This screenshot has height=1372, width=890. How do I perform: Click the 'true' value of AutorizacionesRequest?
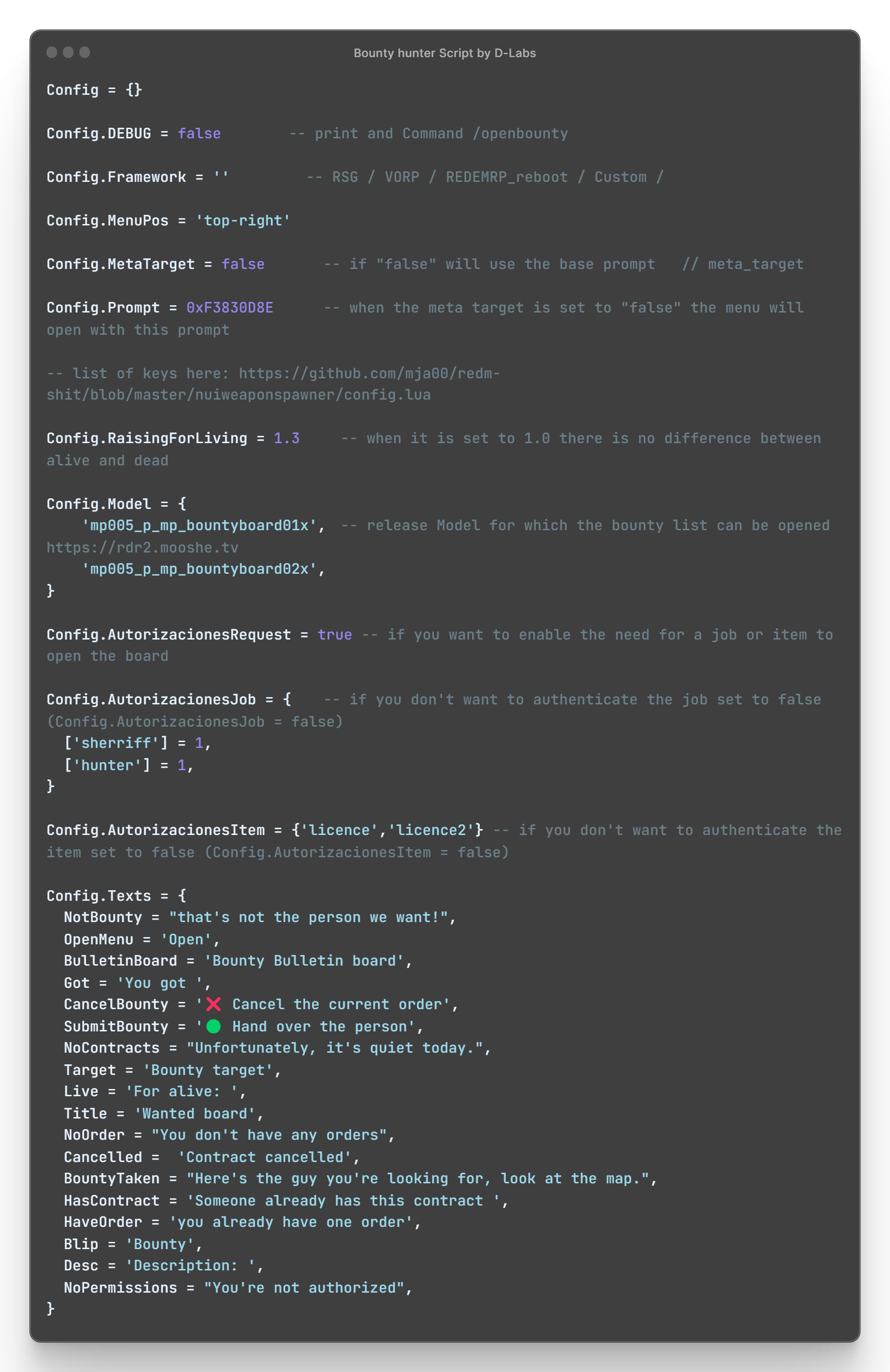[335, 635]
